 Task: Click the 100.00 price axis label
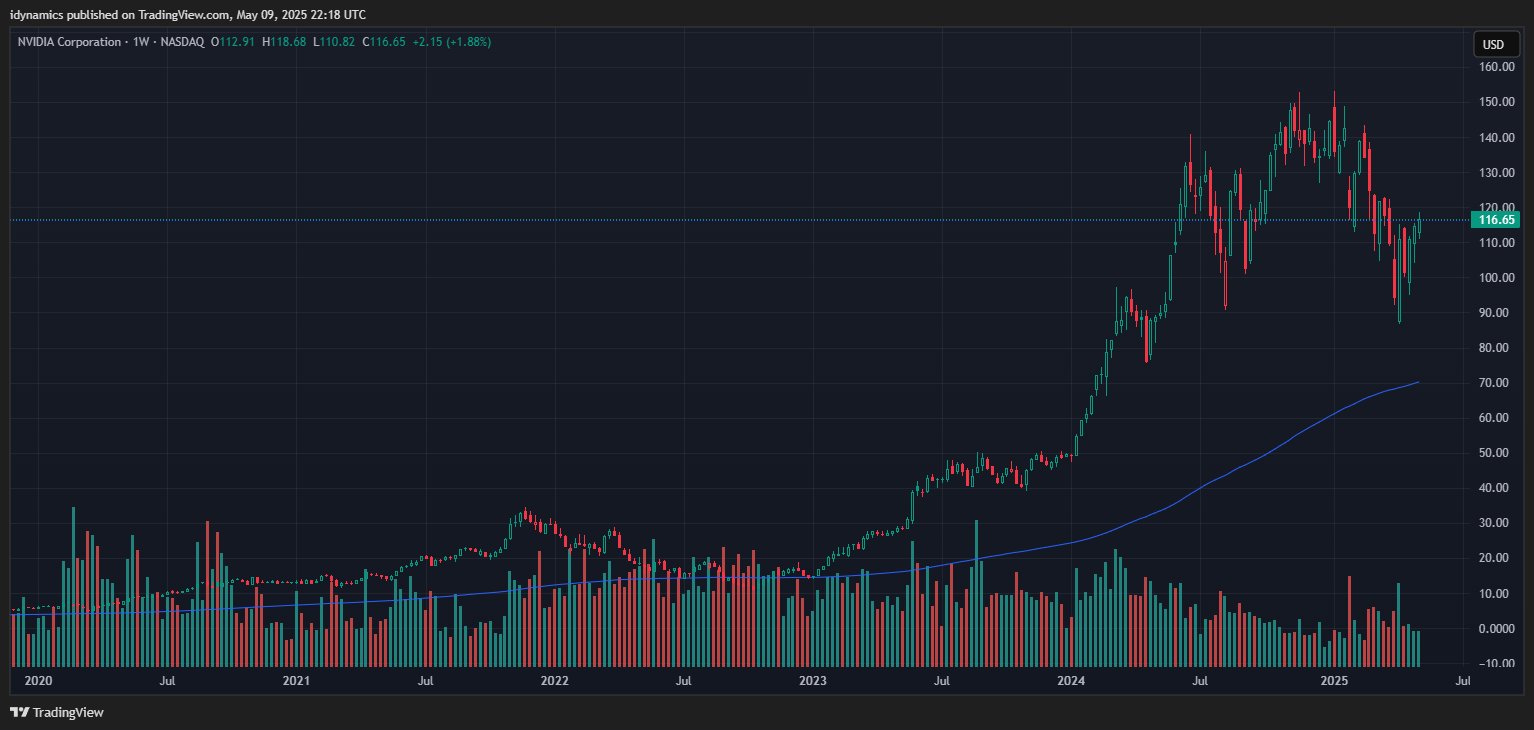pos(1496,277)
